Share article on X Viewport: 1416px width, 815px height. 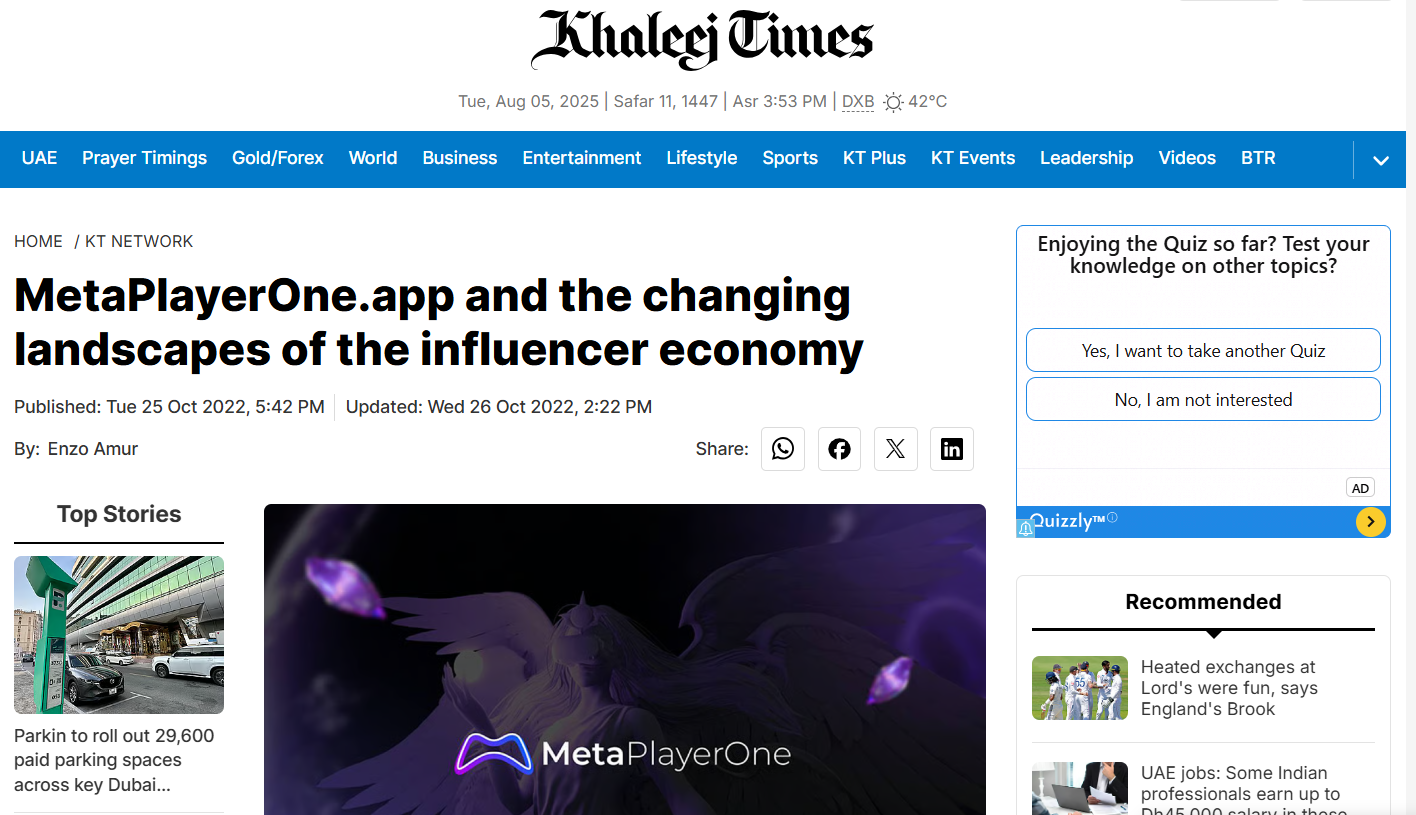(895, 449)
